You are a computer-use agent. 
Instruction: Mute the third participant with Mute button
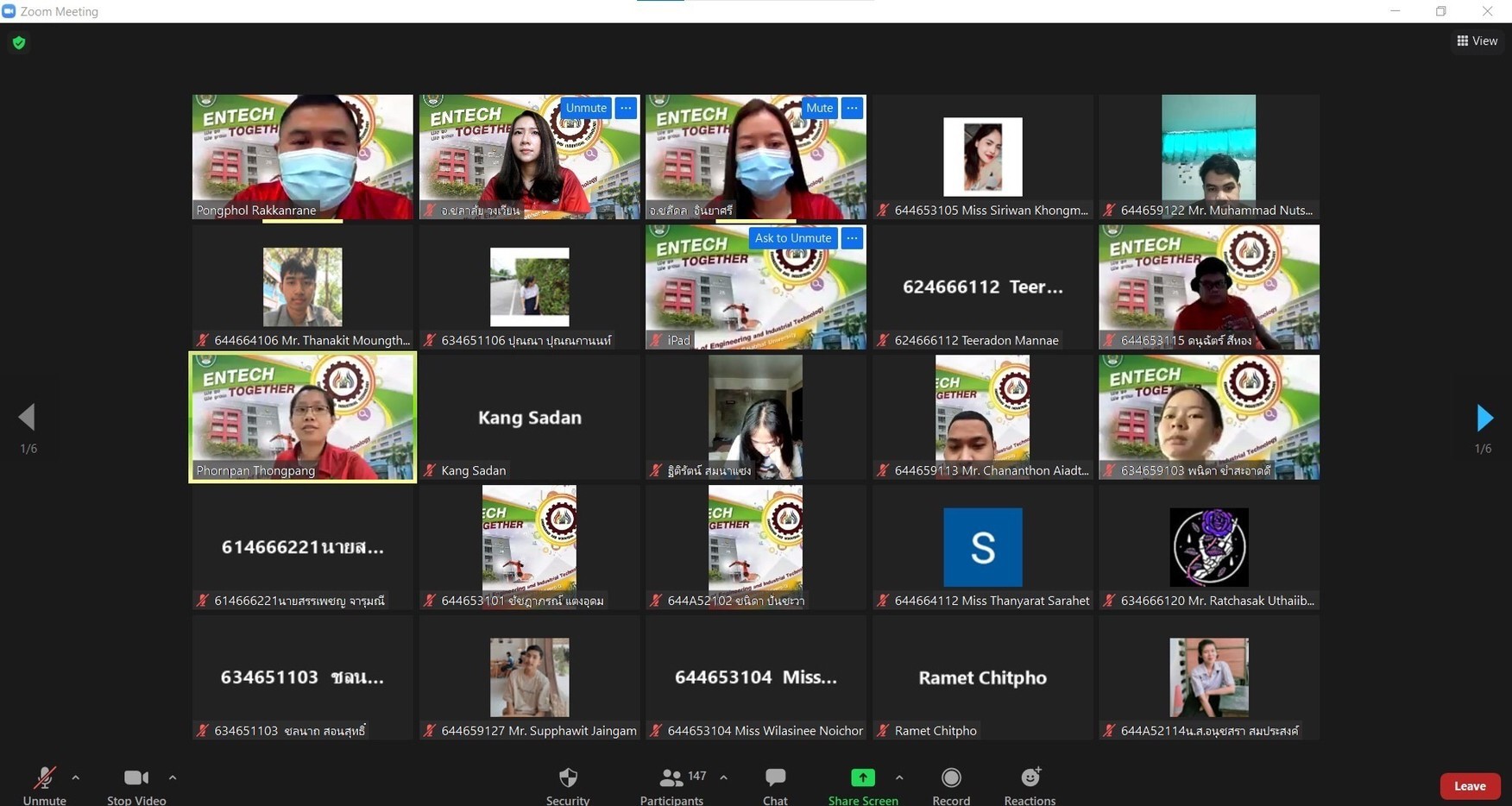818,108
